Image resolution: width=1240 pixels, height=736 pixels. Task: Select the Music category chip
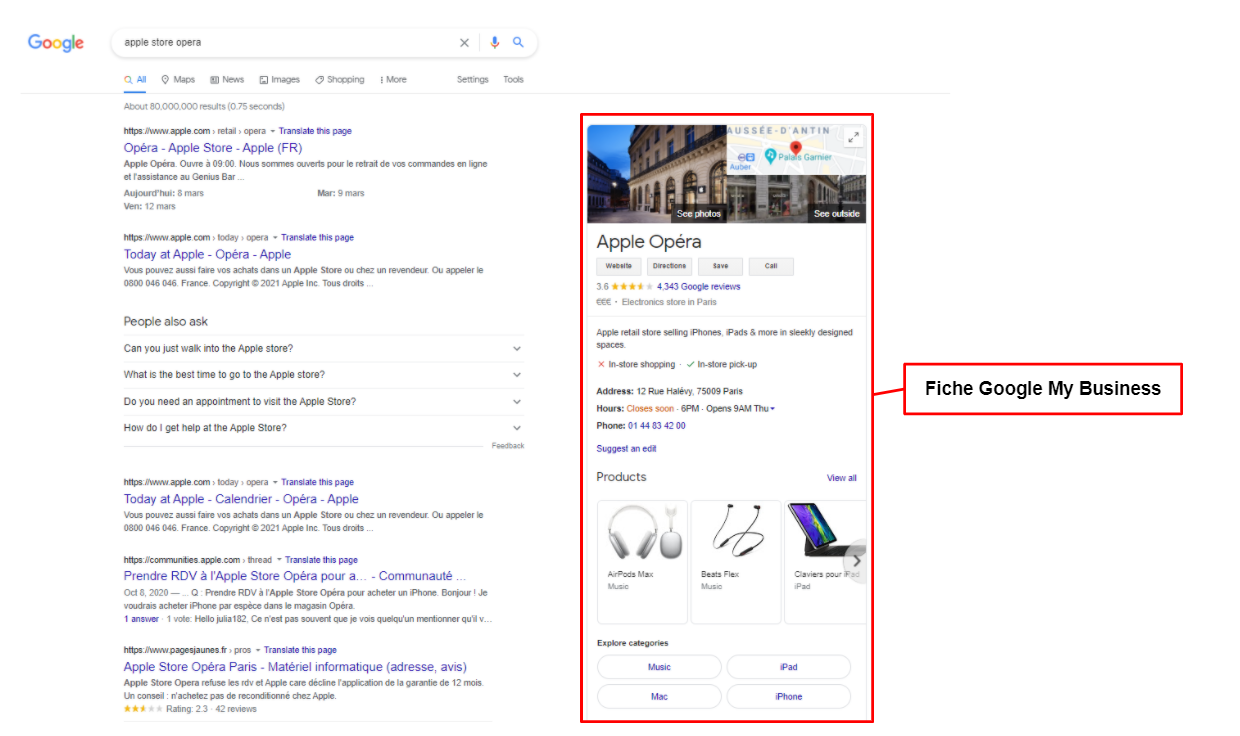(x=659, y=667)
